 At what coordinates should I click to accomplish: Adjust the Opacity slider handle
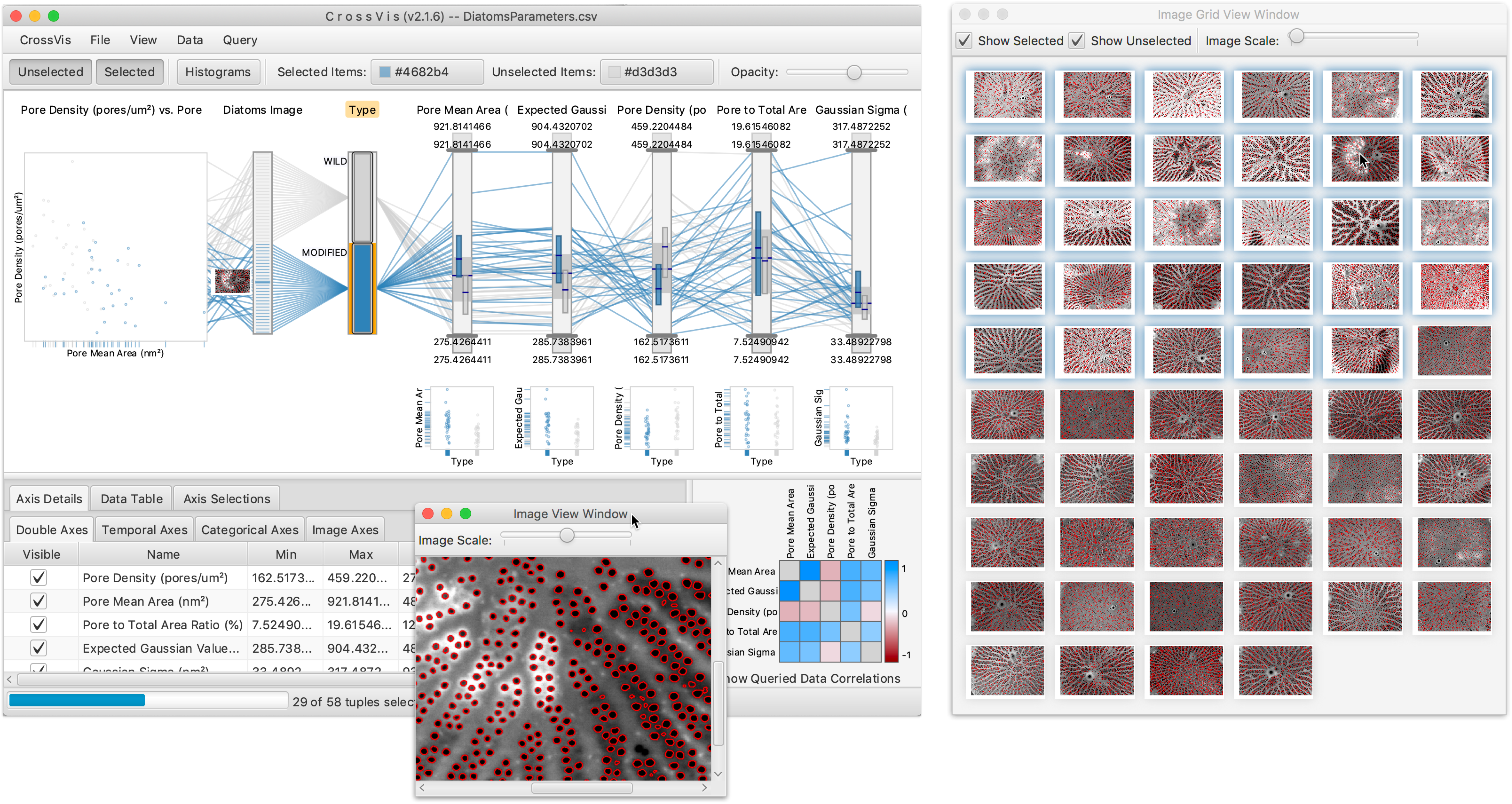854,72
